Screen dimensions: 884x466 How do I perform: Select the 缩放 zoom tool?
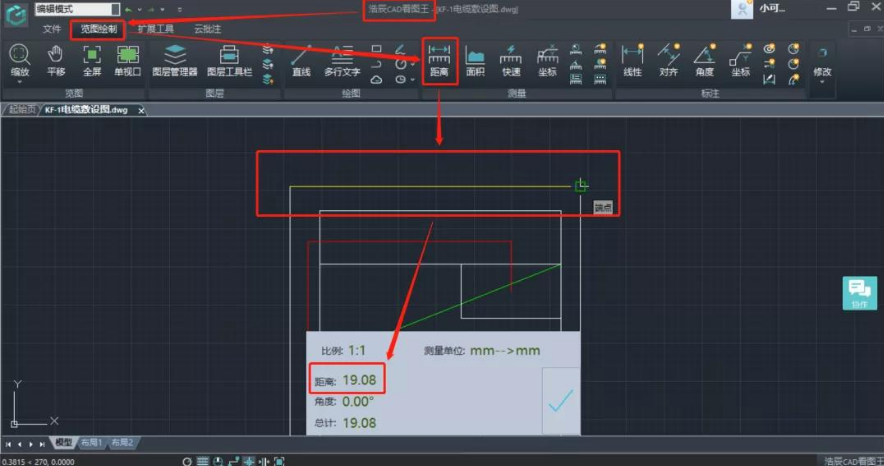pyautogui.click(x=20, y=60)
